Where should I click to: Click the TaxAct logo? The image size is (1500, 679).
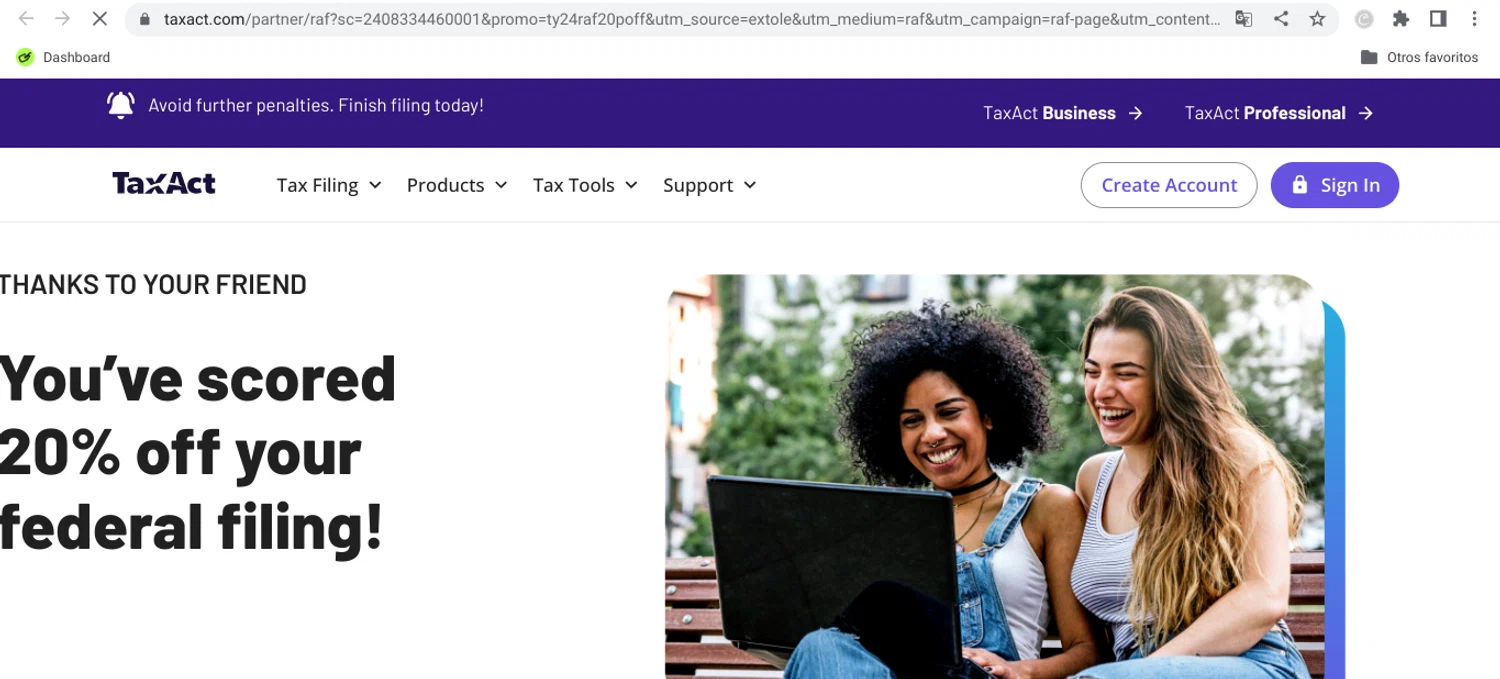(164, 184)
